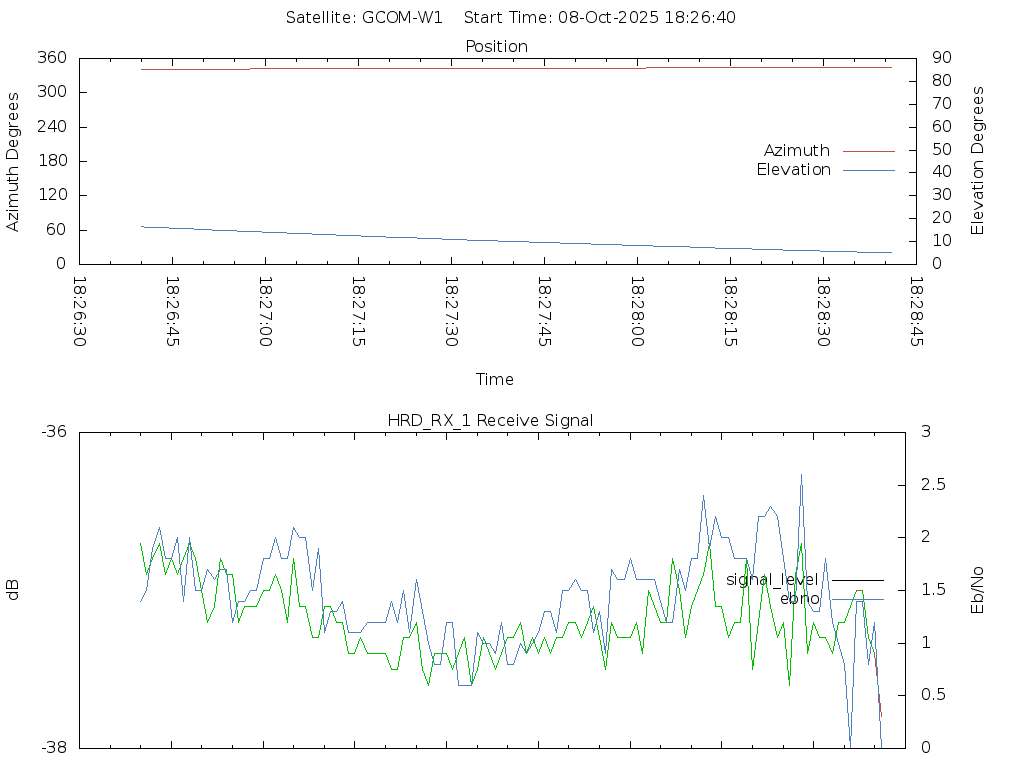Select the 18:26:30 time tick label
Image resolution: width=1024 pixels, height=768 pixels.
pyautogui.click(x=80, y=311)
